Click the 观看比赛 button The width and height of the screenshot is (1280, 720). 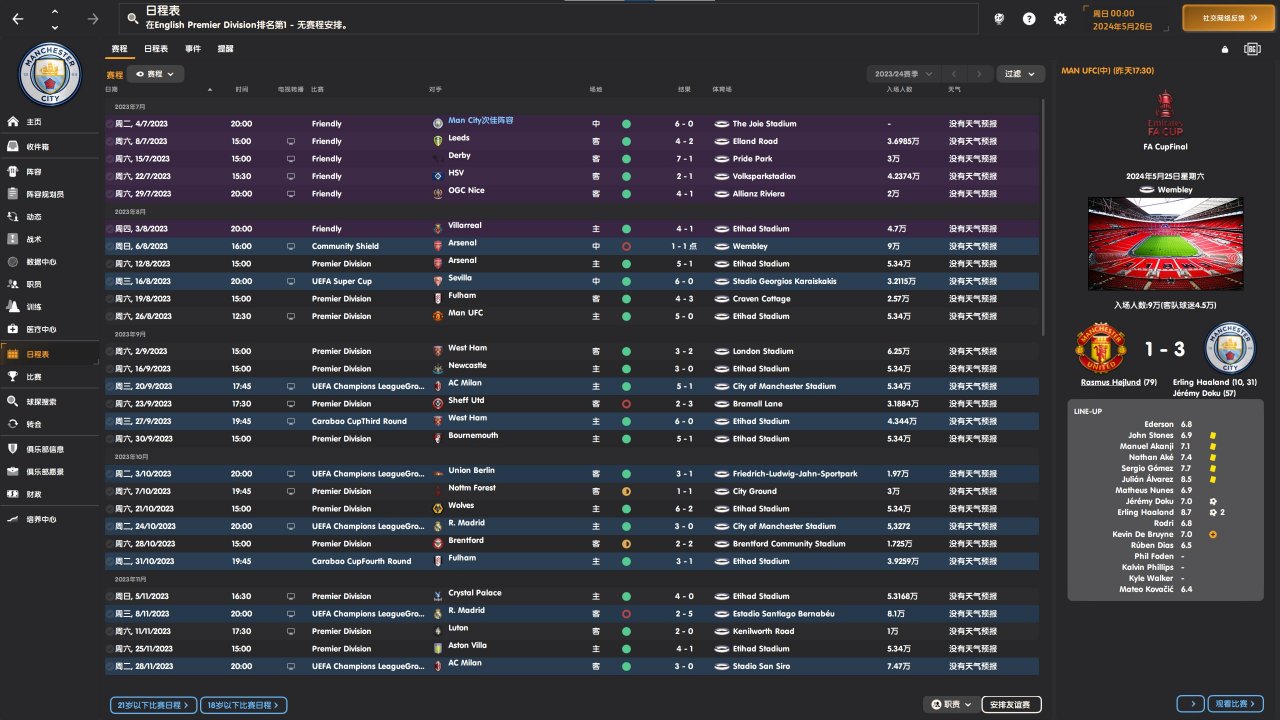1236,704
